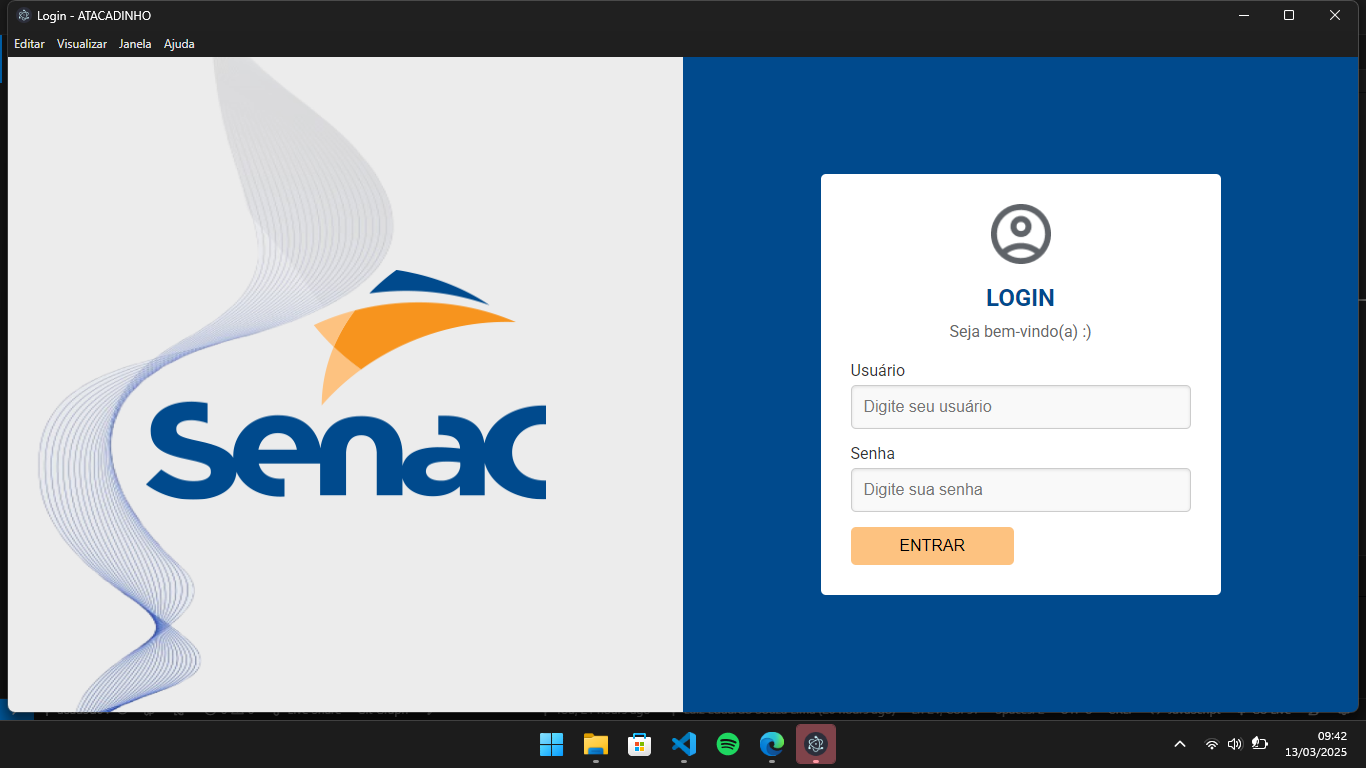Image resolution: width=1366 pixels, height=768 pixels.
Task: Click the ENTRAR button
Action: [931, 546]
